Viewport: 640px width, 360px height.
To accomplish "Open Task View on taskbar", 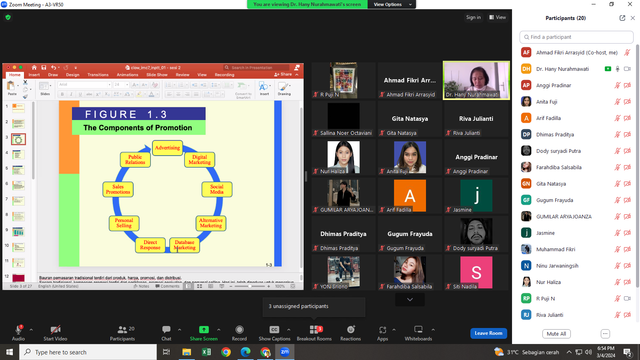I will click(167, 352).
